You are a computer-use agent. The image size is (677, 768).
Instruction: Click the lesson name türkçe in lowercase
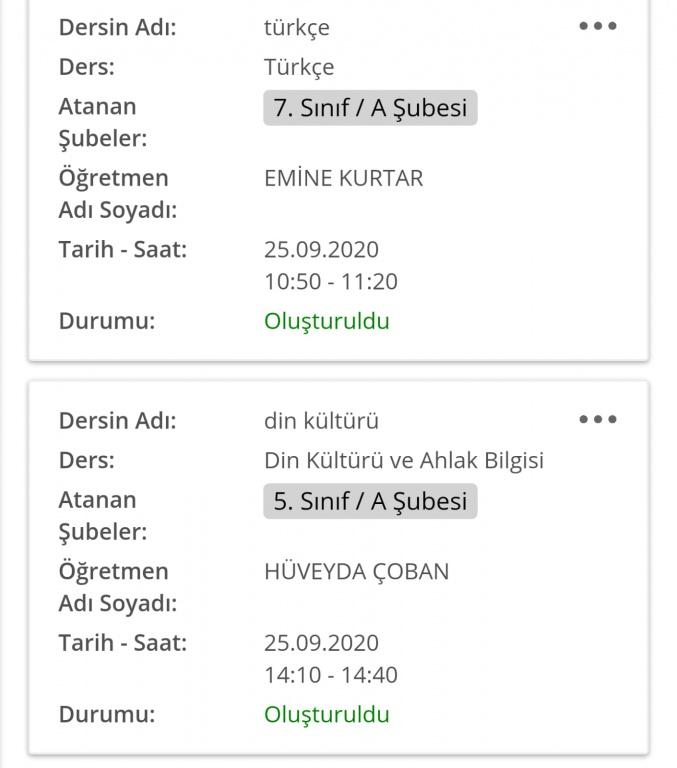click(x=296, y=27)
